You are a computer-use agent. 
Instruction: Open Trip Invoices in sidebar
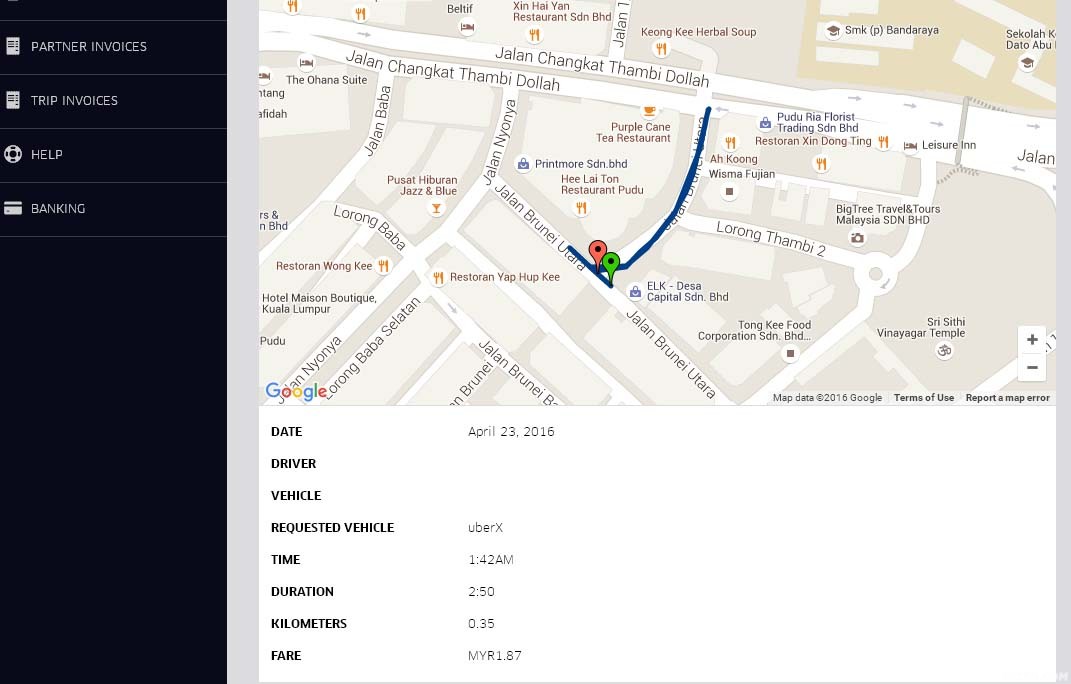[74, 101]
